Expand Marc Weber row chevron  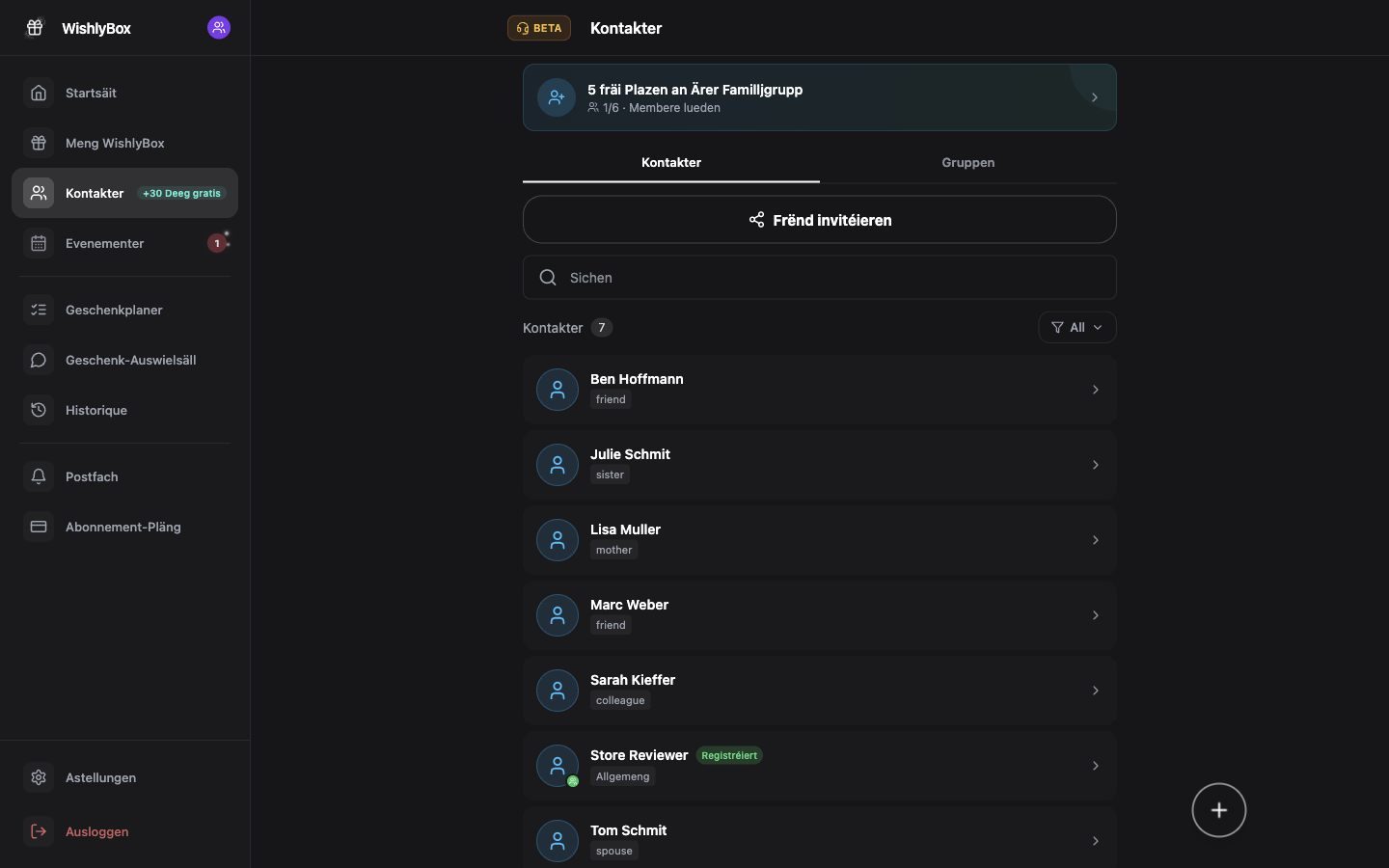tap(1096, 615)
